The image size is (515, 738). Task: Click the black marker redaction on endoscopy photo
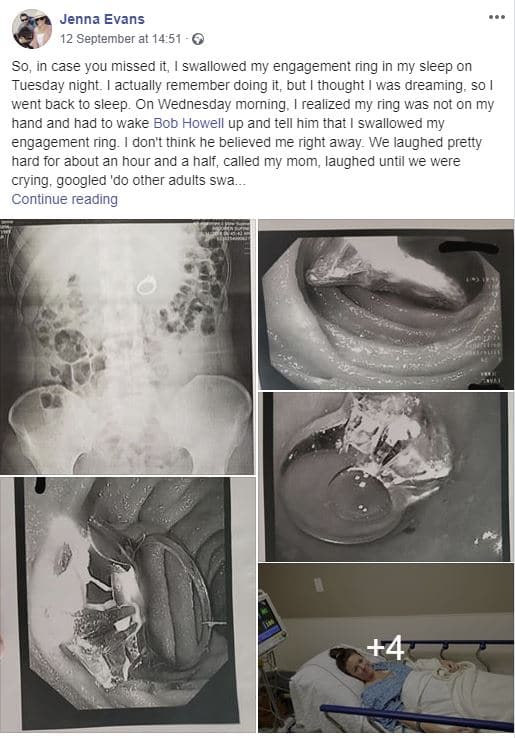[468, 247]
